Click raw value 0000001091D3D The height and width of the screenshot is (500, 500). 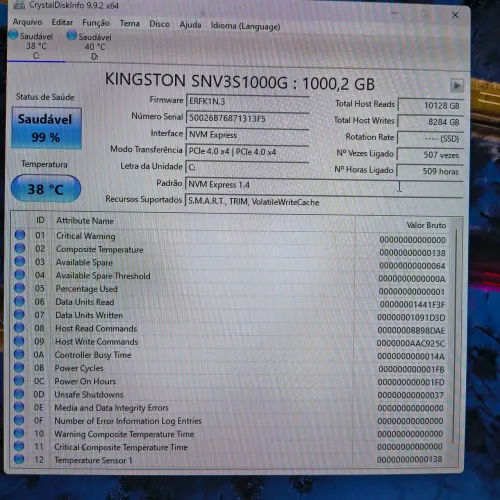point(411,318)
